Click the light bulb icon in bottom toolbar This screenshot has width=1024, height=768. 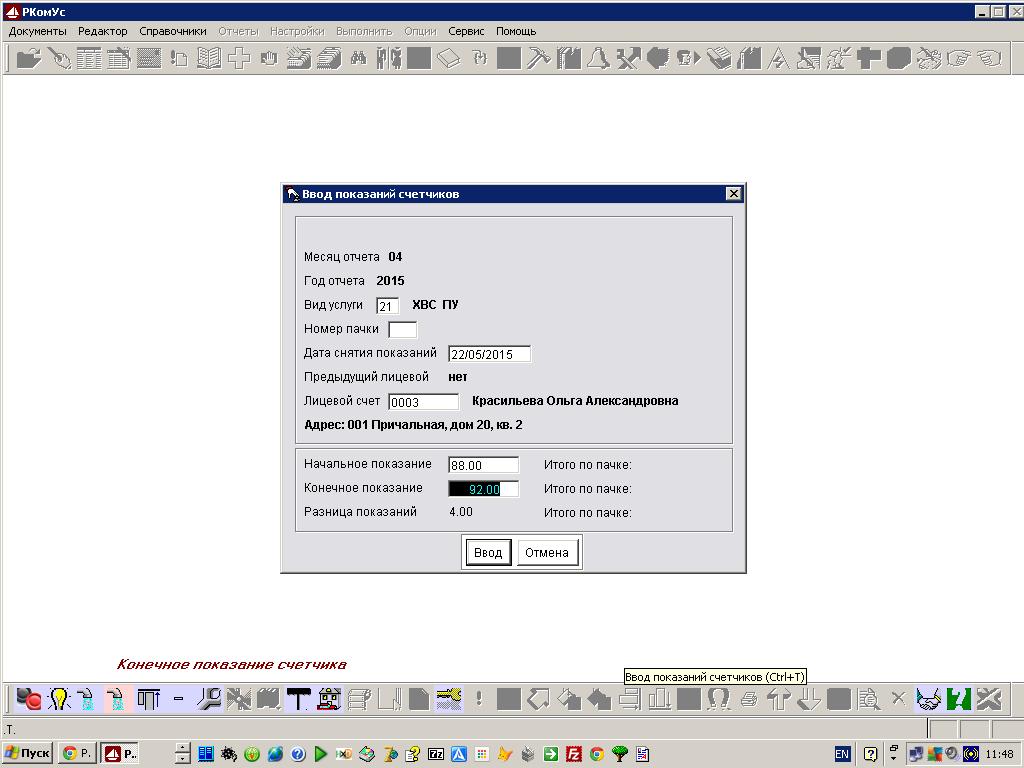pos(59,699)
